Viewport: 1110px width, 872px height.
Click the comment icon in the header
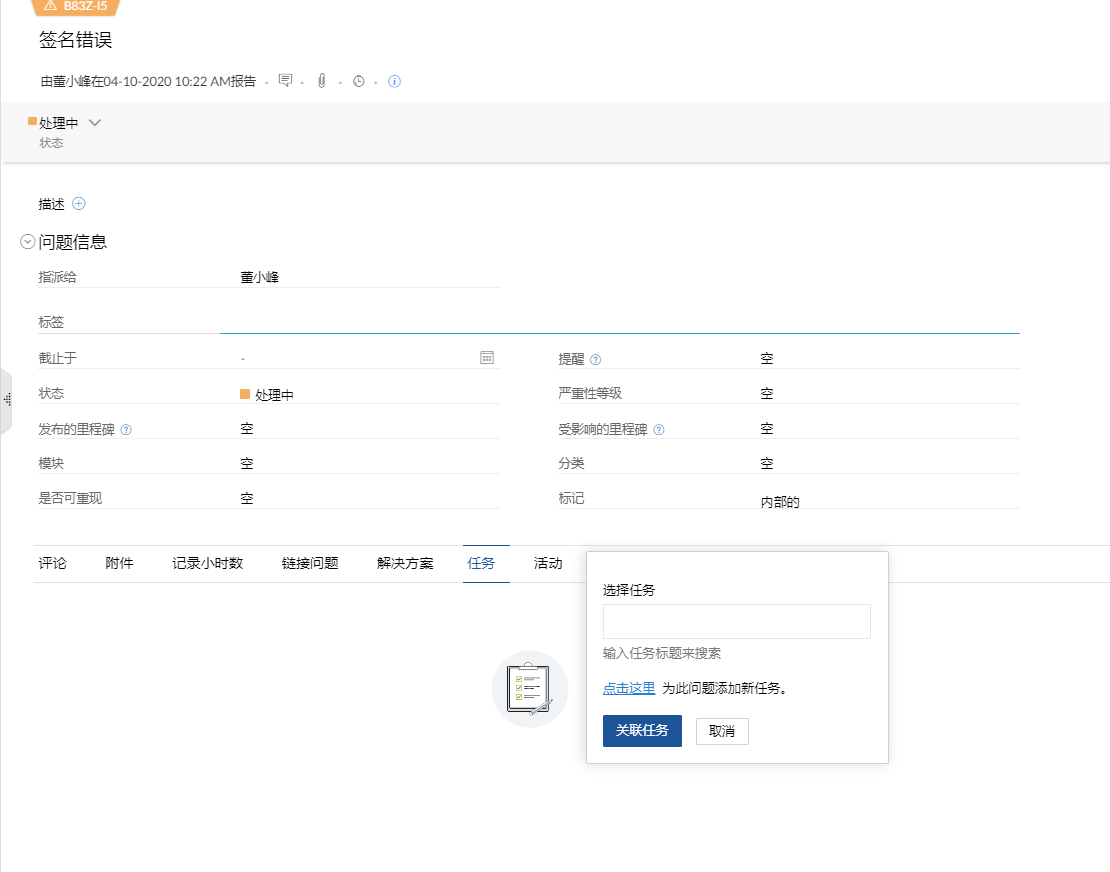285,81
